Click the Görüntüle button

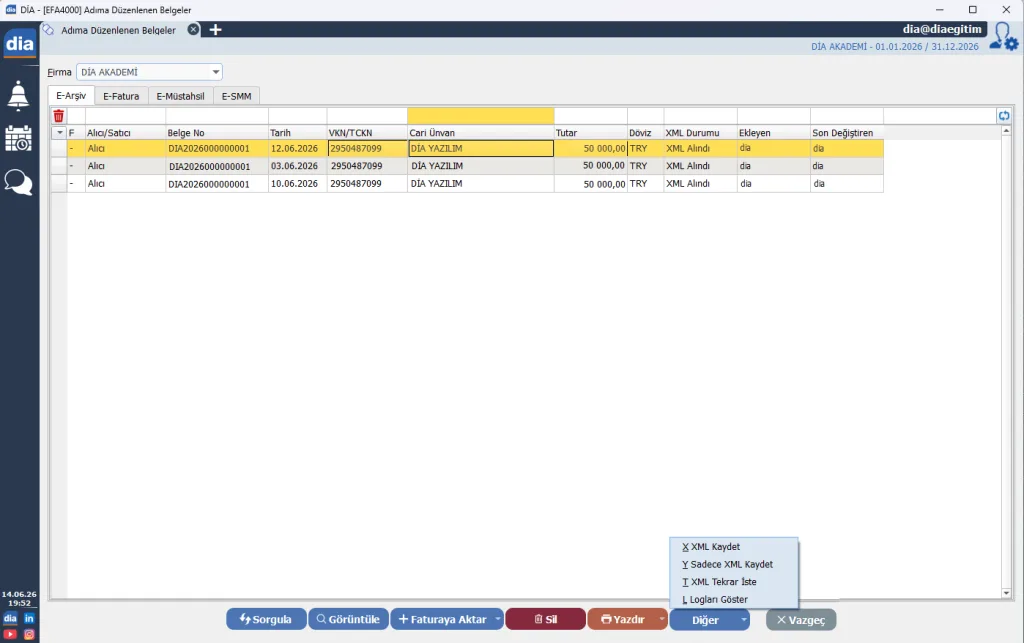tap(348, 619)
